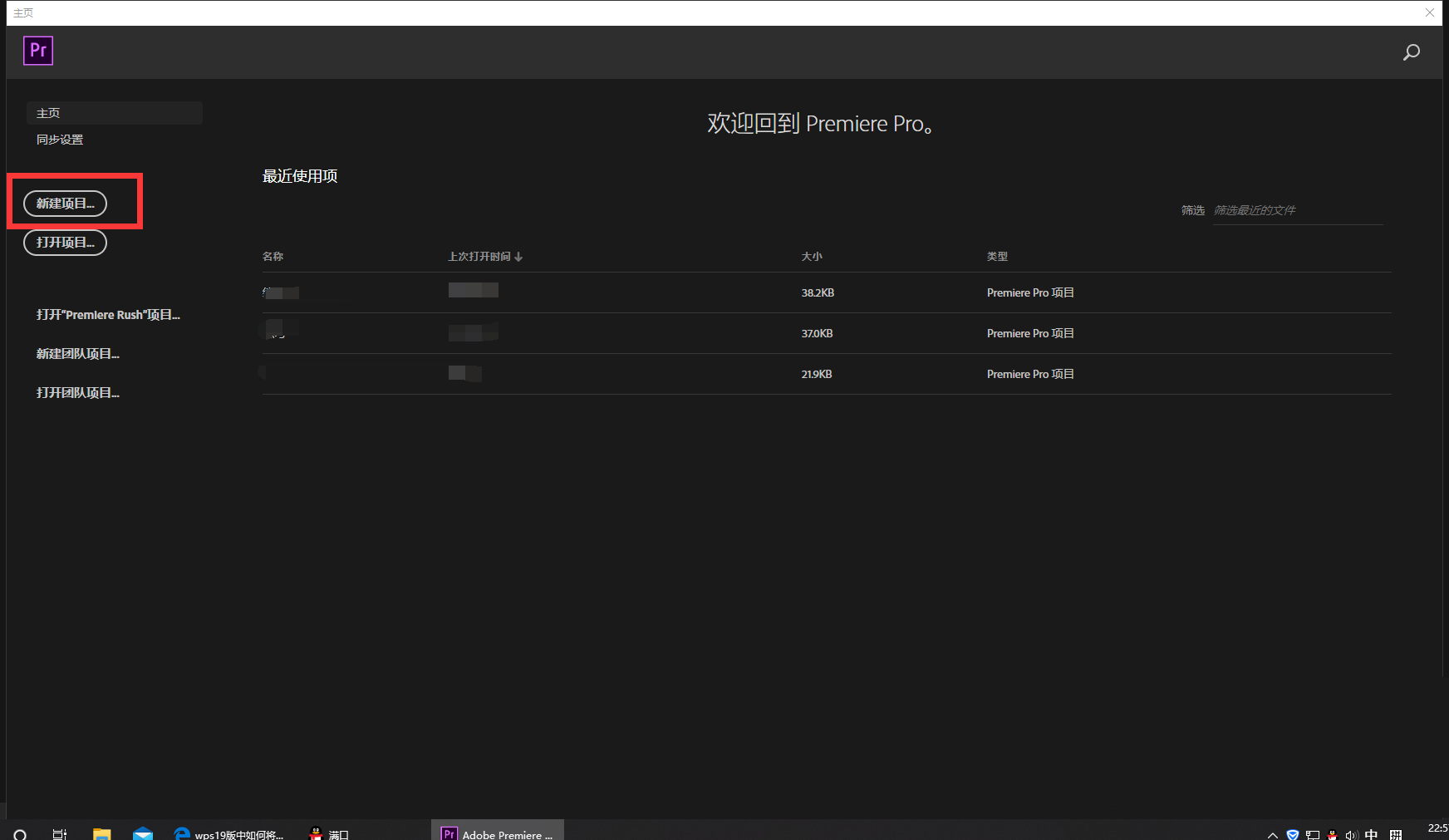Open the 38.2KB recent project row
Screen dimensions: 1449x840
pos(827,292)
